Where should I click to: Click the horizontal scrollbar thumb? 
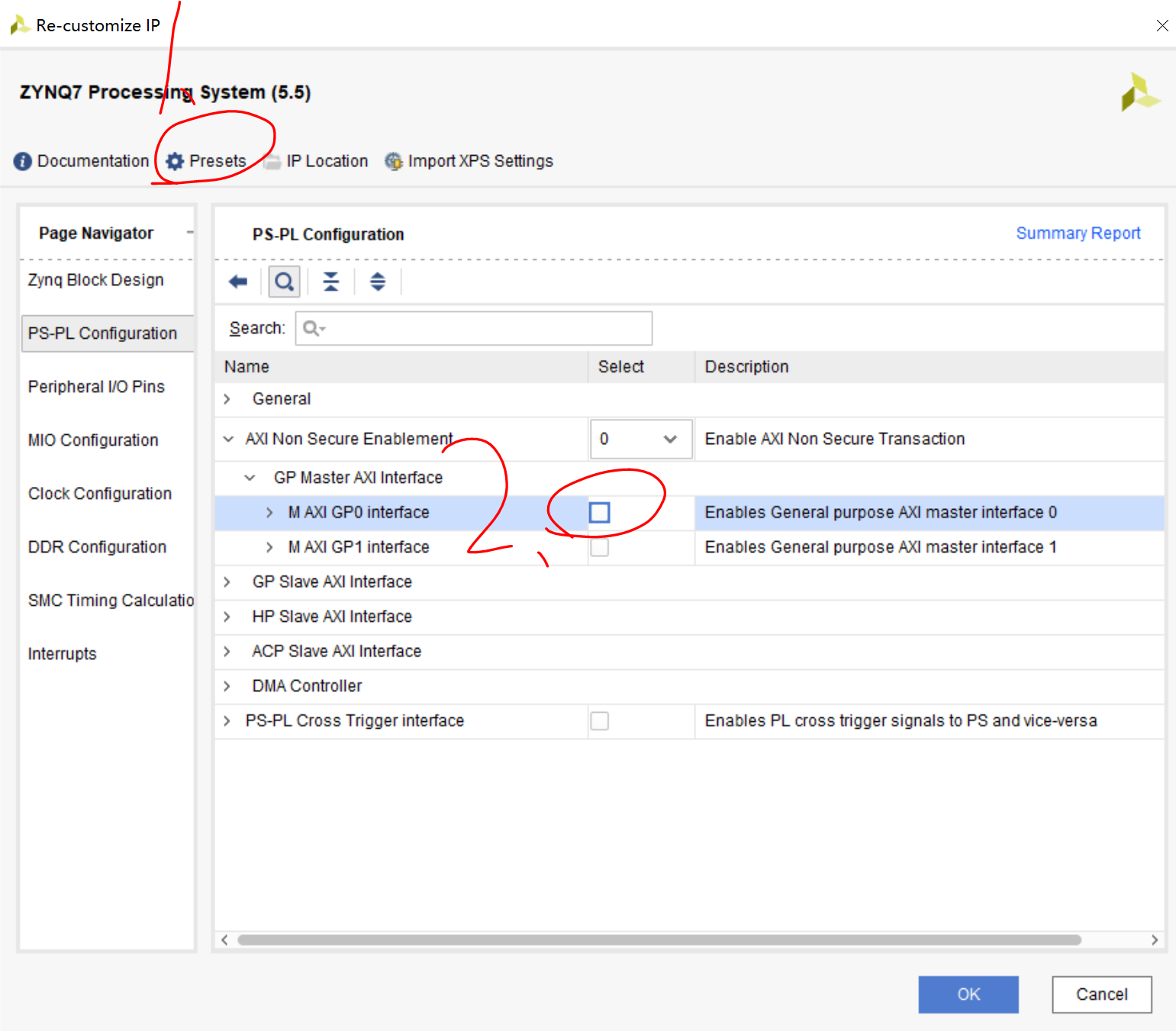659,940
